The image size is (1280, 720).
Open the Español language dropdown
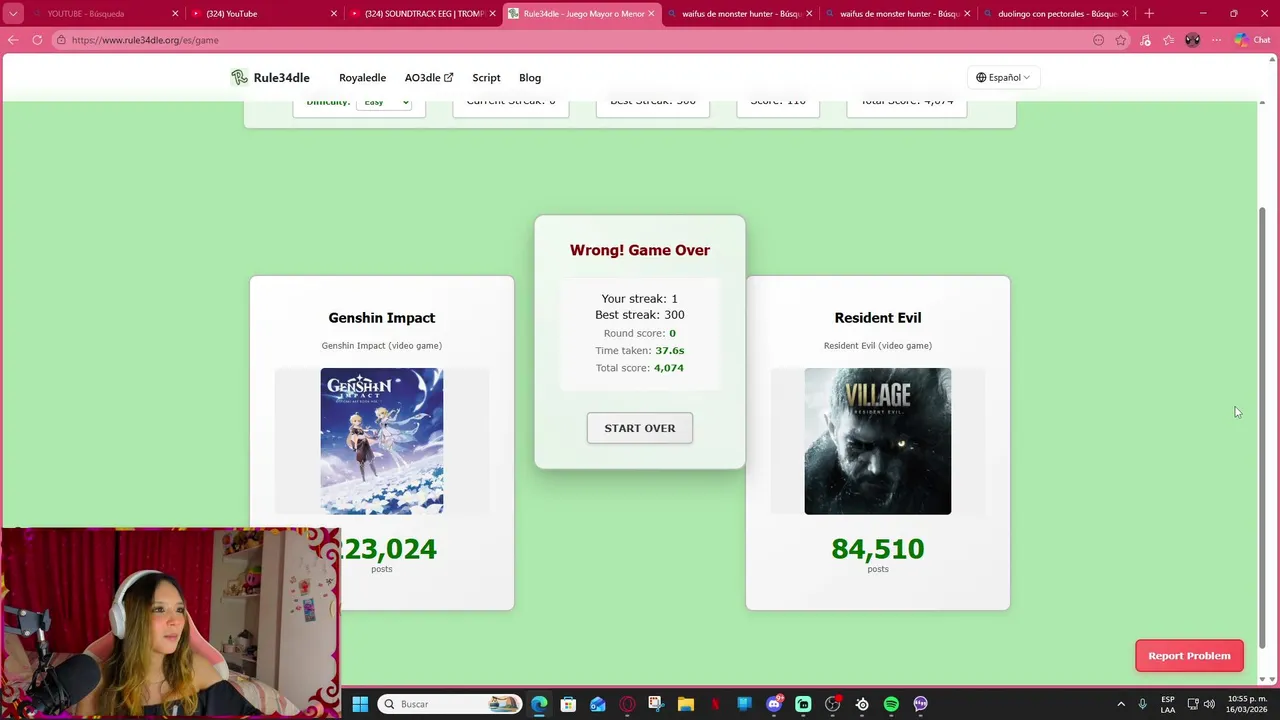[x=1003, y=78]
